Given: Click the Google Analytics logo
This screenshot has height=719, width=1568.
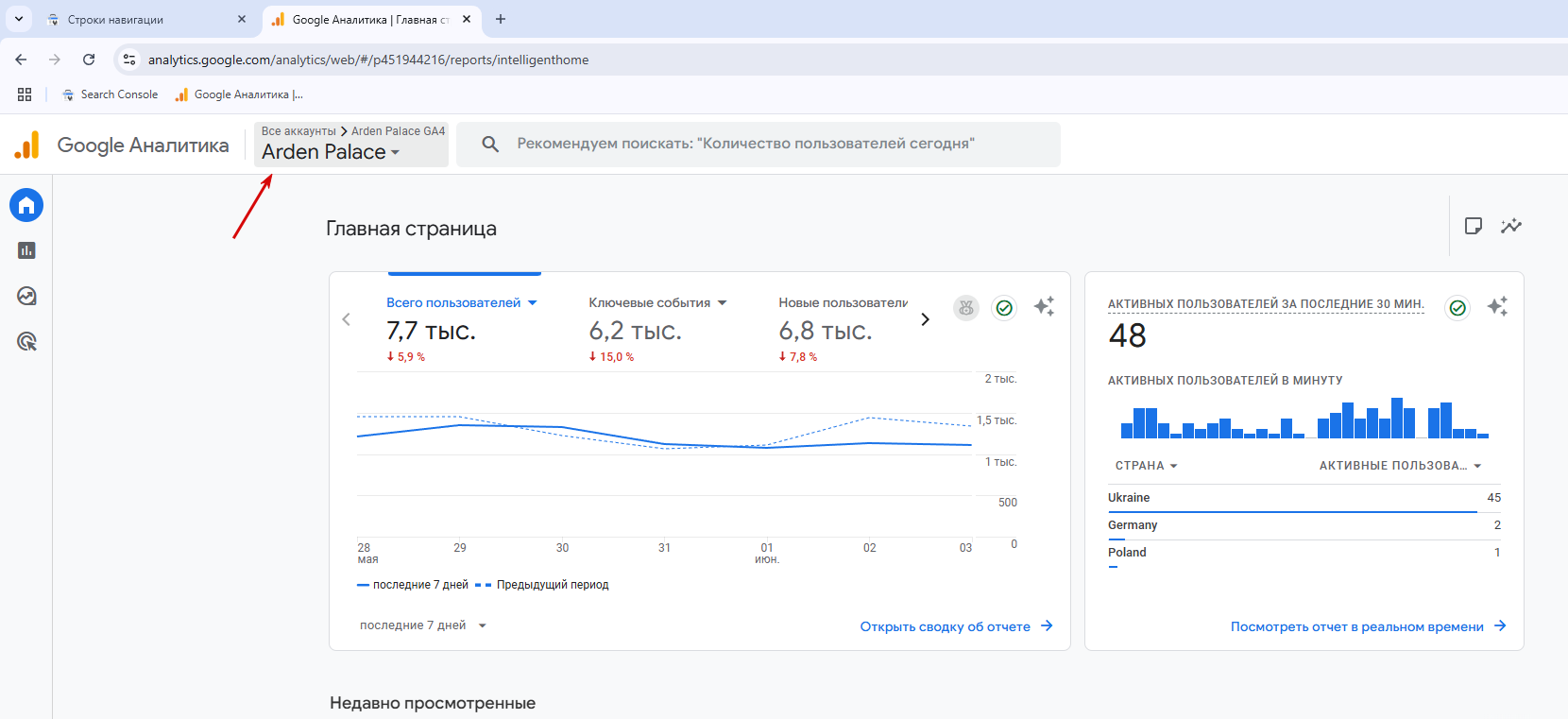Looking at the screenshot, I should pyautogui.click(x=27, y=145).
